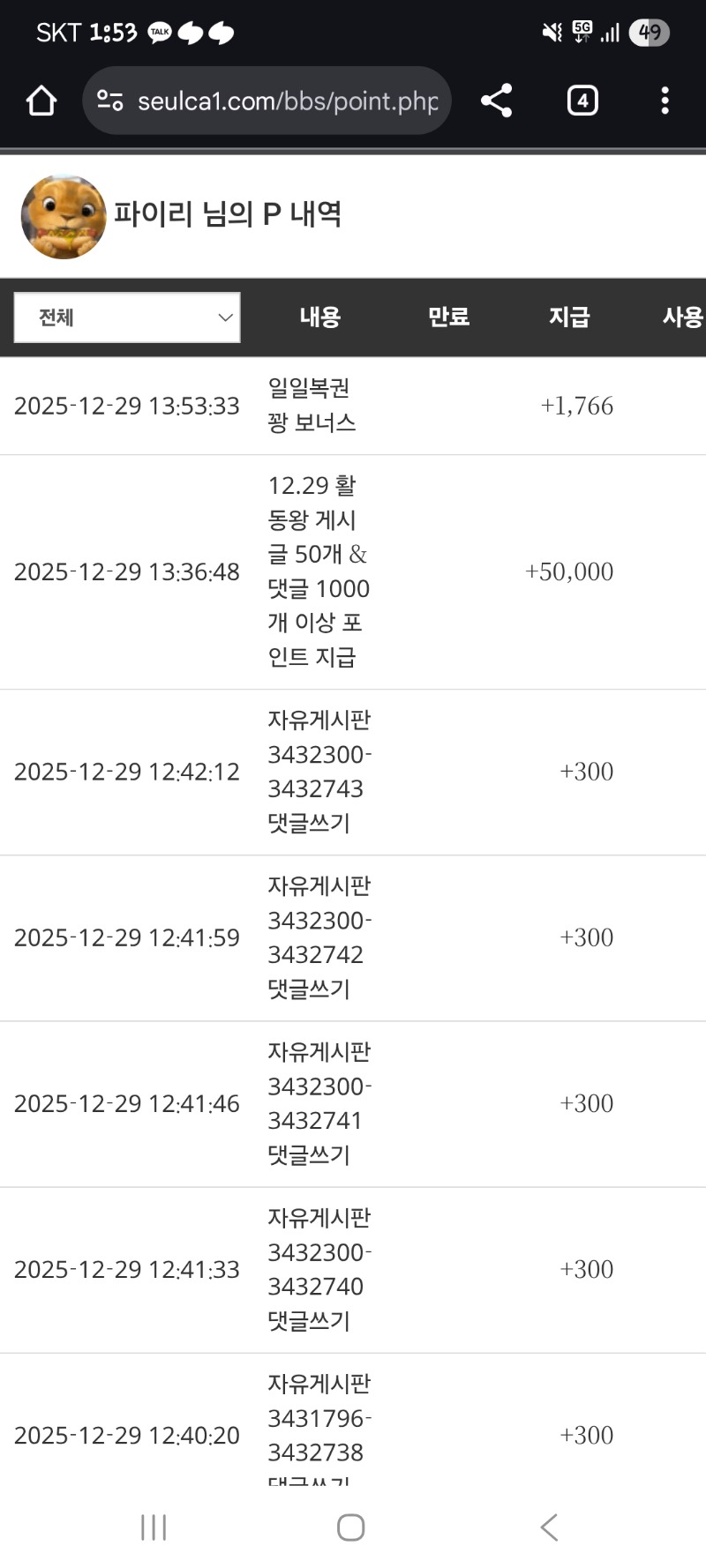Tap the 파이리 profile avatar image
The height and width of the screenshot is (1568, 706).
(x=64, y=217)
